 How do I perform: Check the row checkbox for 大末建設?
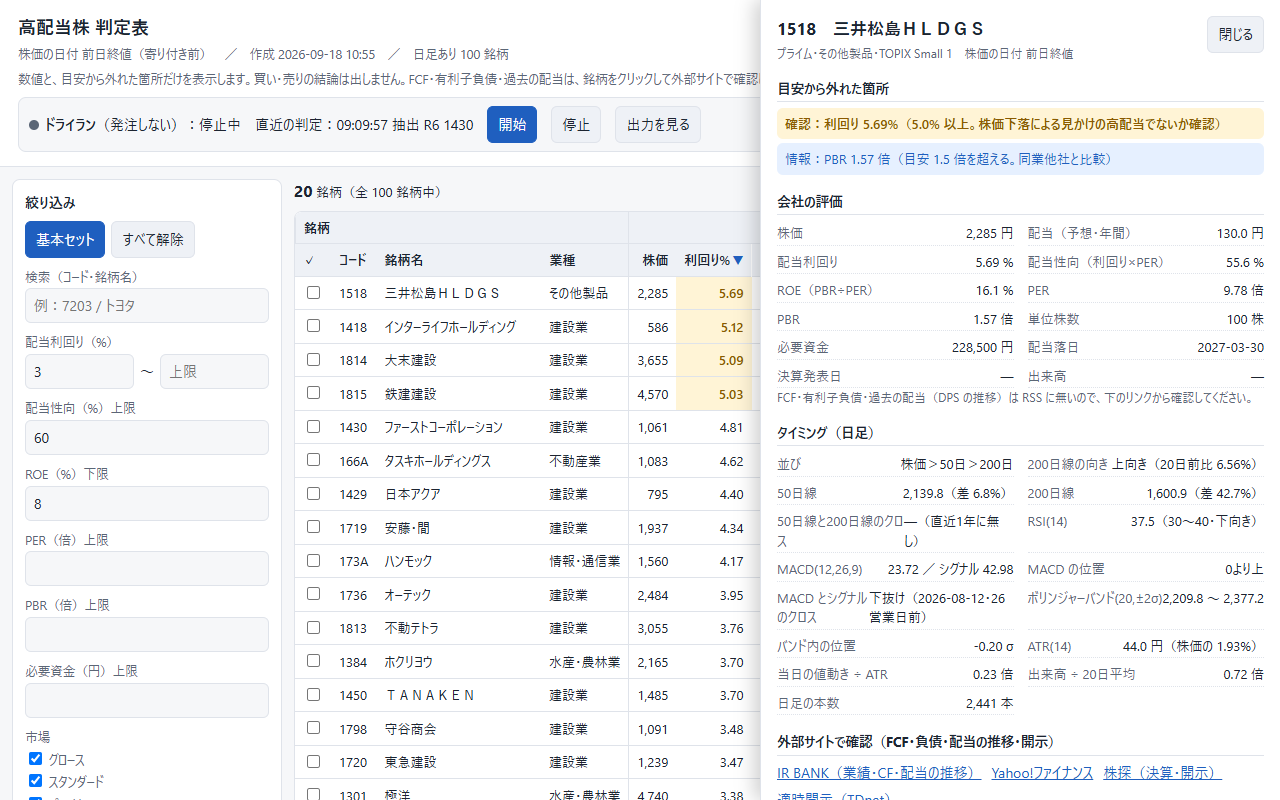[313, 360]
